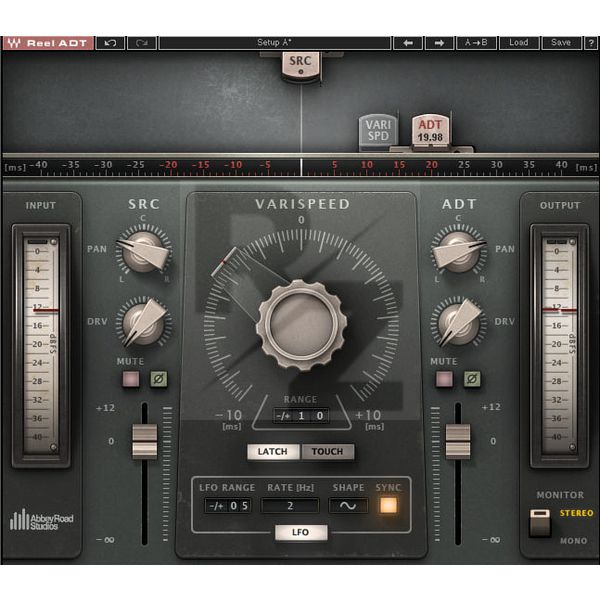Toggle the LFO SYNC light button

click(x=388, y=505)
